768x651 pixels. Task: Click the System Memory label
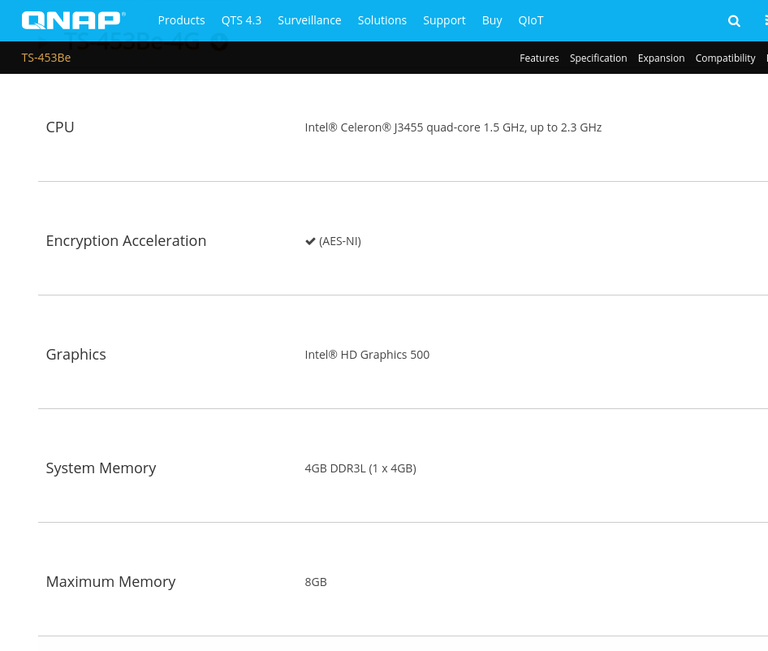[101, 468]
